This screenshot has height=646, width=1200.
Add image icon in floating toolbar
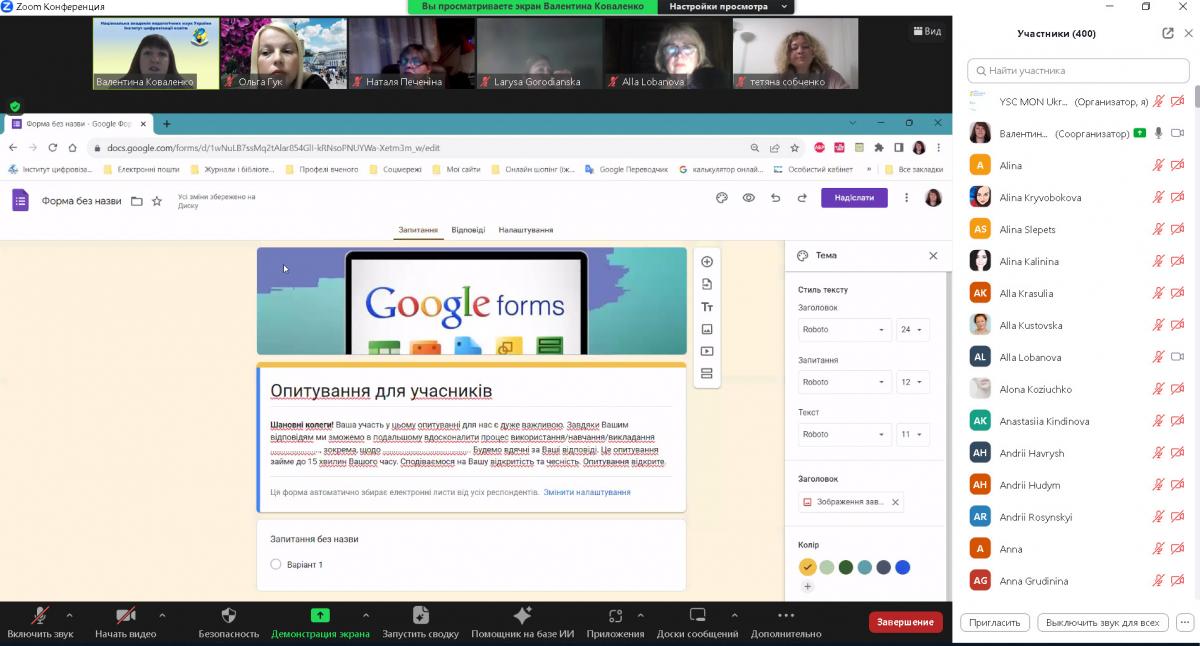coord(707,329)
